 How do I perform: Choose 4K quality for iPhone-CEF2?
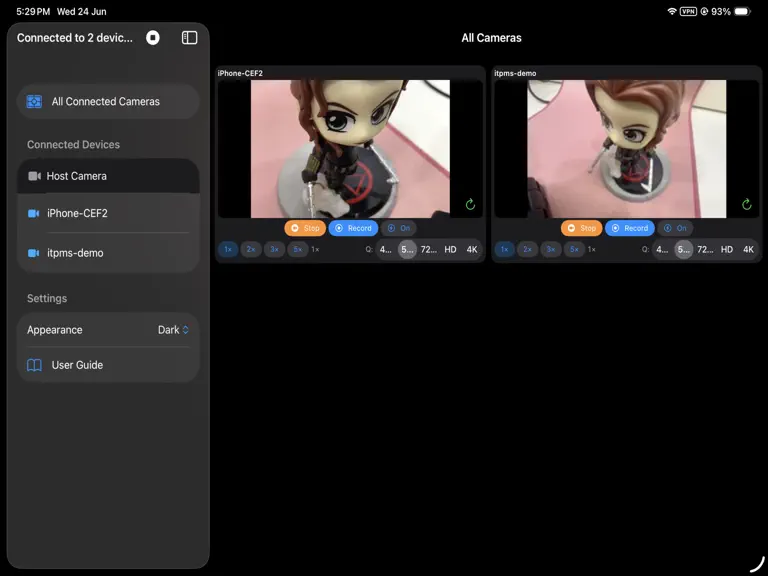tap(472, 249)
